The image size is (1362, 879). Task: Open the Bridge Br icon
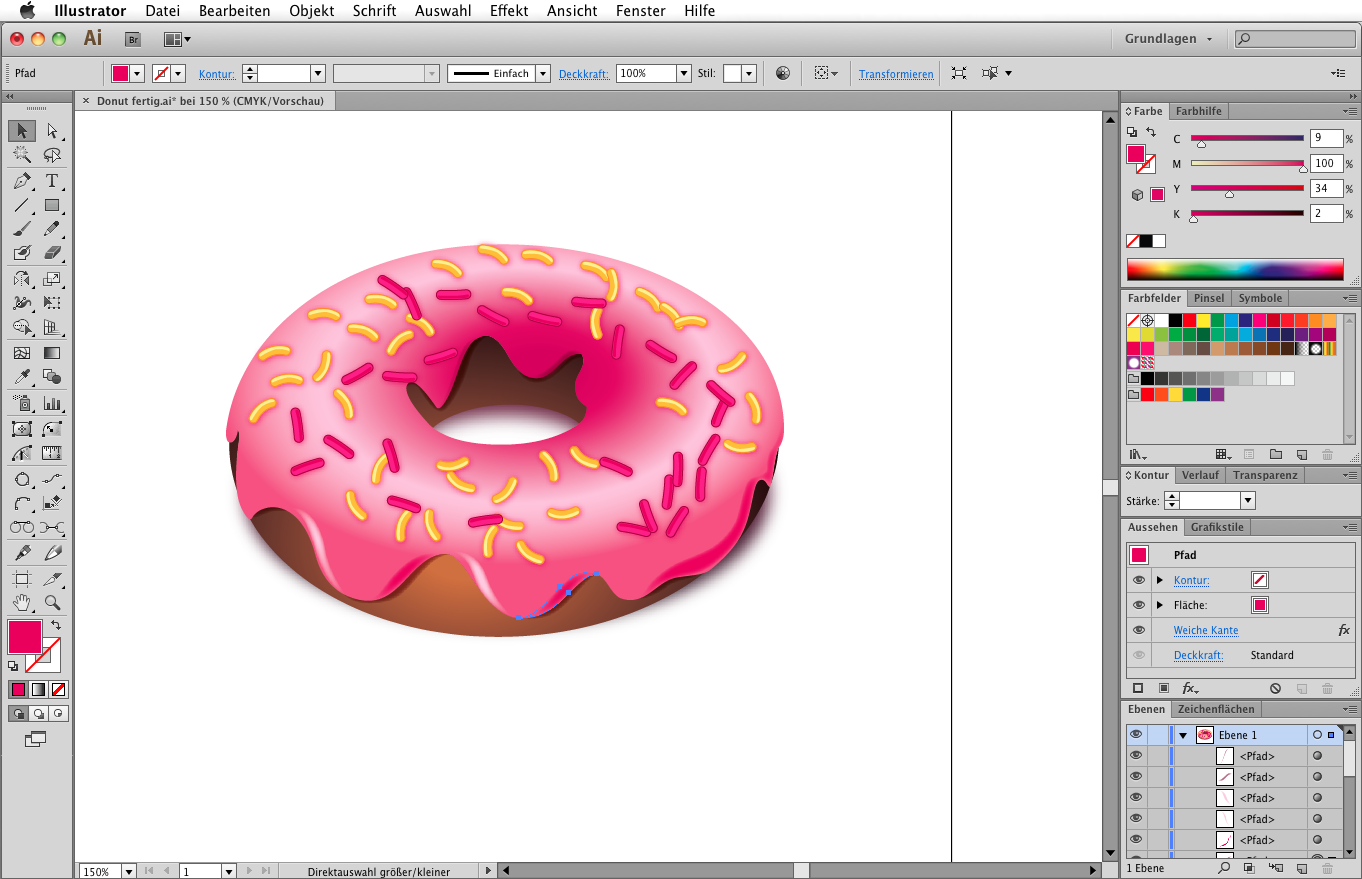132,39
